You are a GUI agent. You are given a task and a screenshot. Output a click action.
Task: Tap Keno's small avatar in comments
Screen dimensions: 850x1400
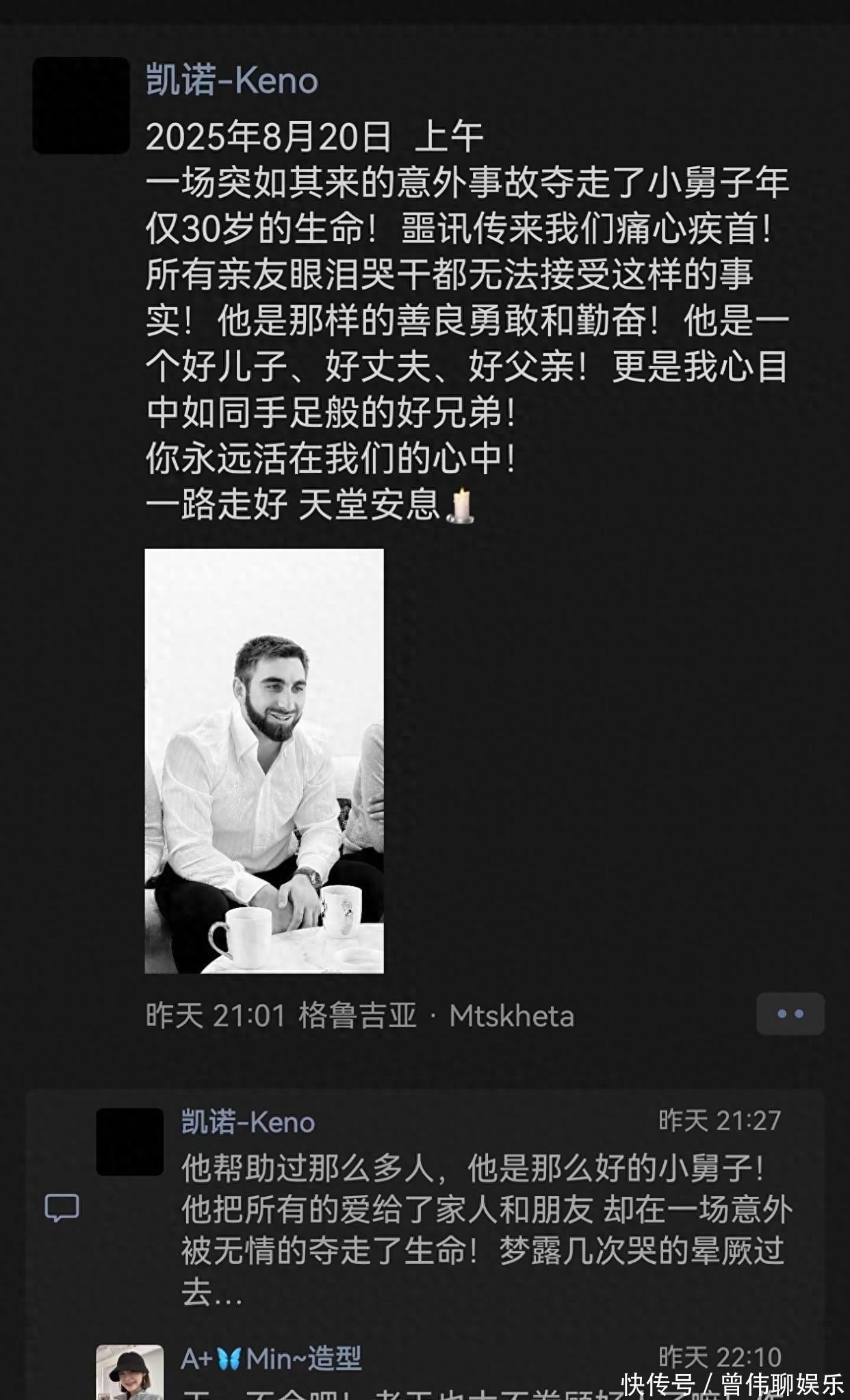point(130,1142)
